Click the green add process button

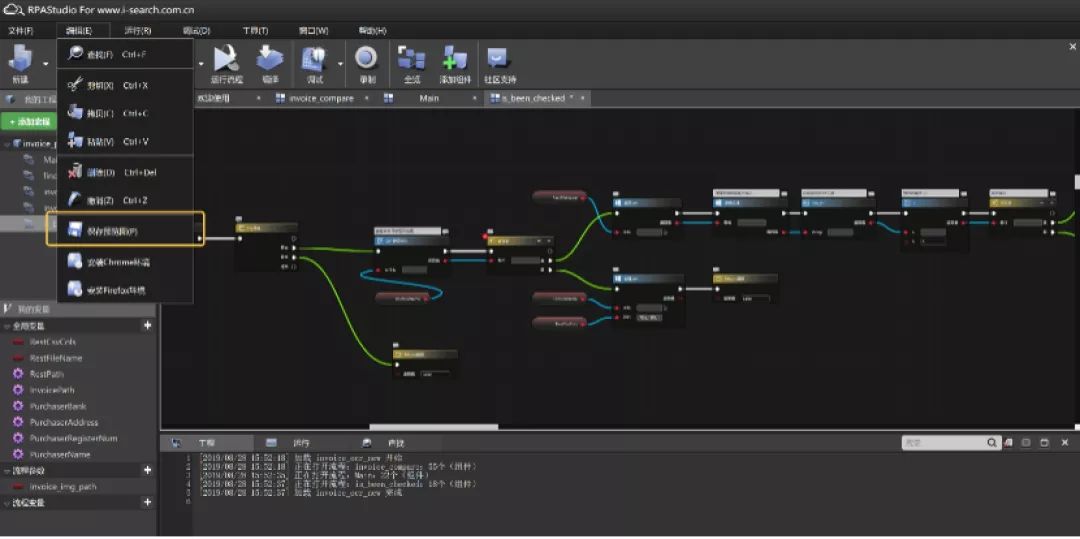[x=28, y=121]
